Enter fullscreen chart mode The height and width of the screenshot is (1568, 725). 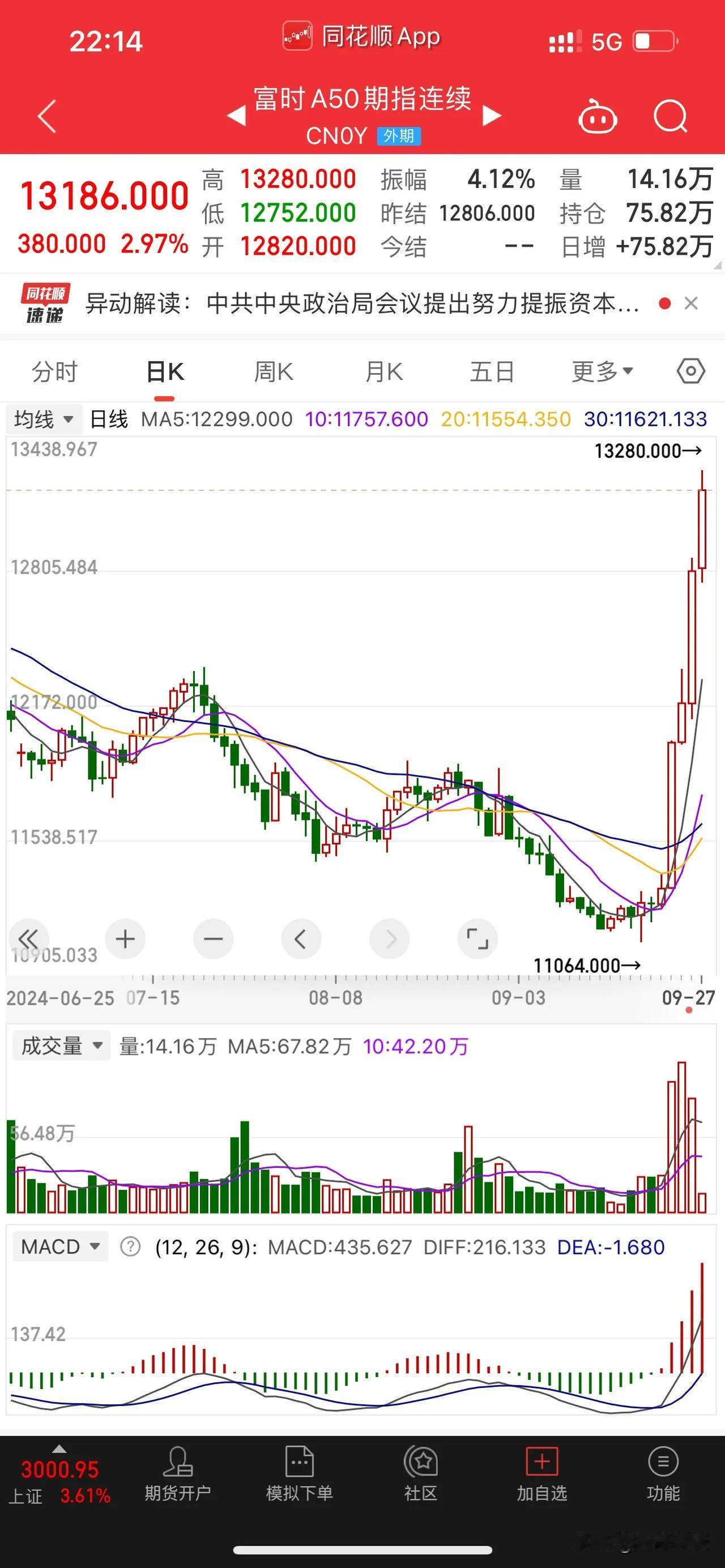(477, 939)
